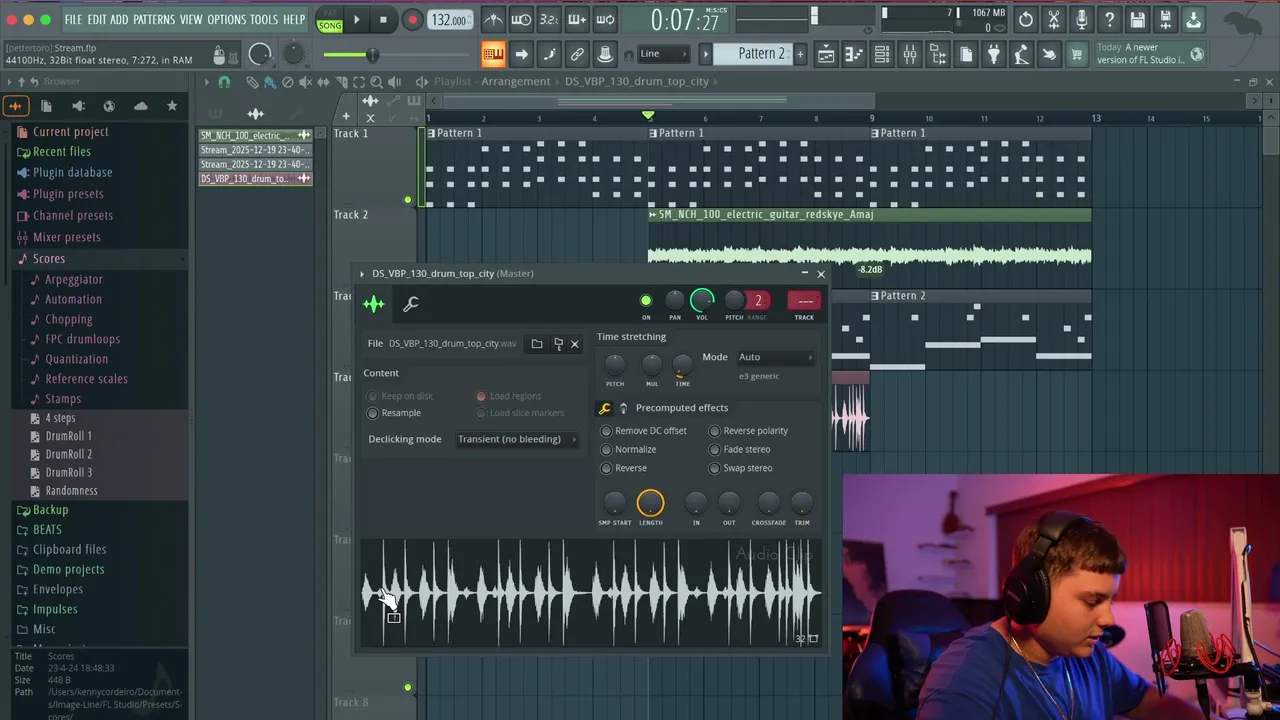Open the Browser cloud library icon
This screenshot has width=1280, height=720.
(140, 106)
